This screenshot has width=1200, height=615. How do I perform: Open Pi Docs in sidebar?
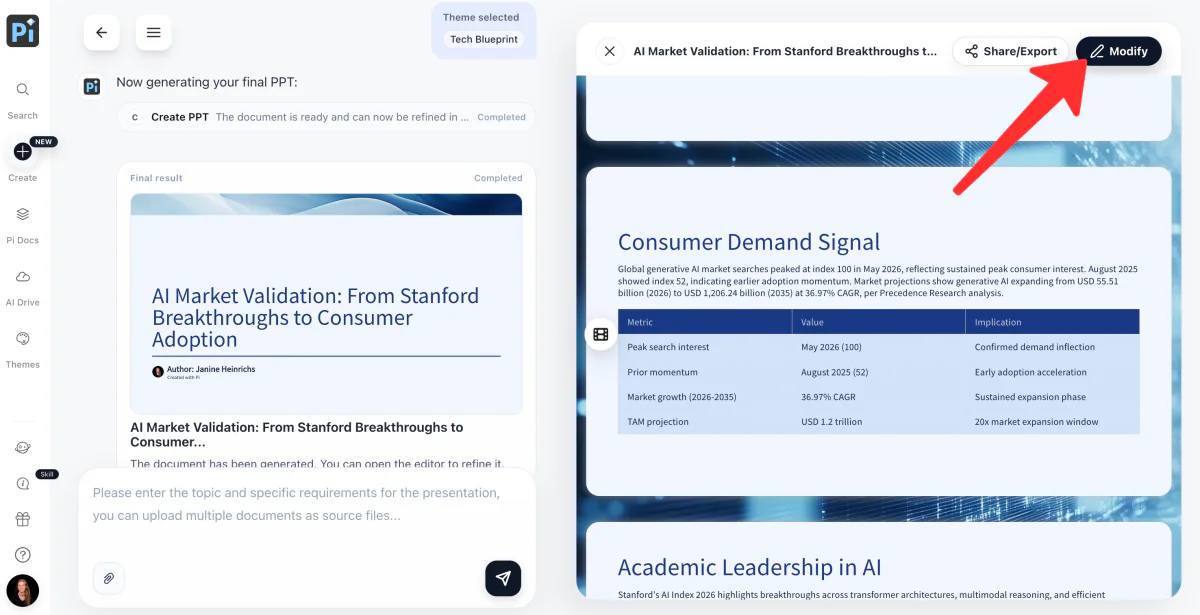point(22,214)
